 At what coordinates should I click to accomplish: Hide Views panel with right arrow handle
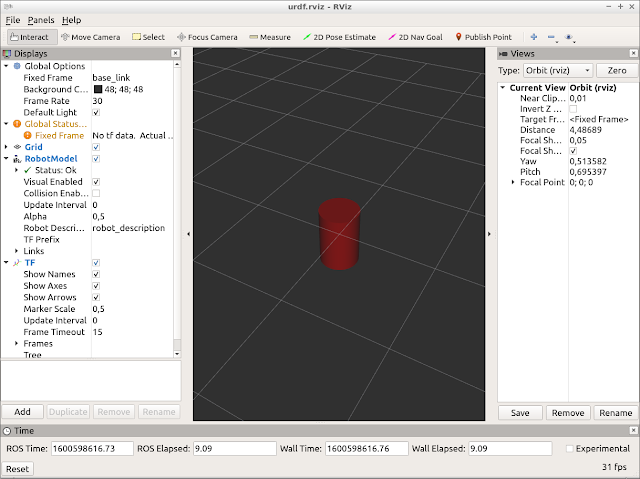489,234
